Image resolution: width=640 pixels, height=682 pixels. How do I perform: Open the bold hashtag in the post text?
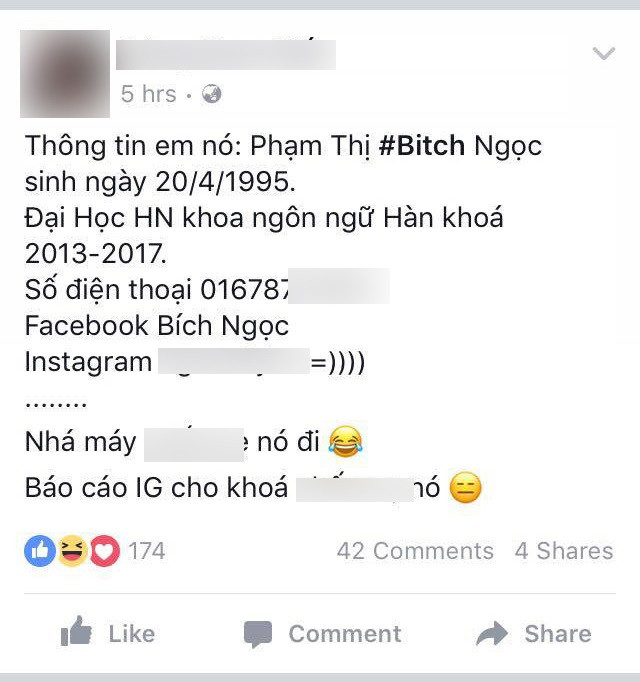[422, 145]
